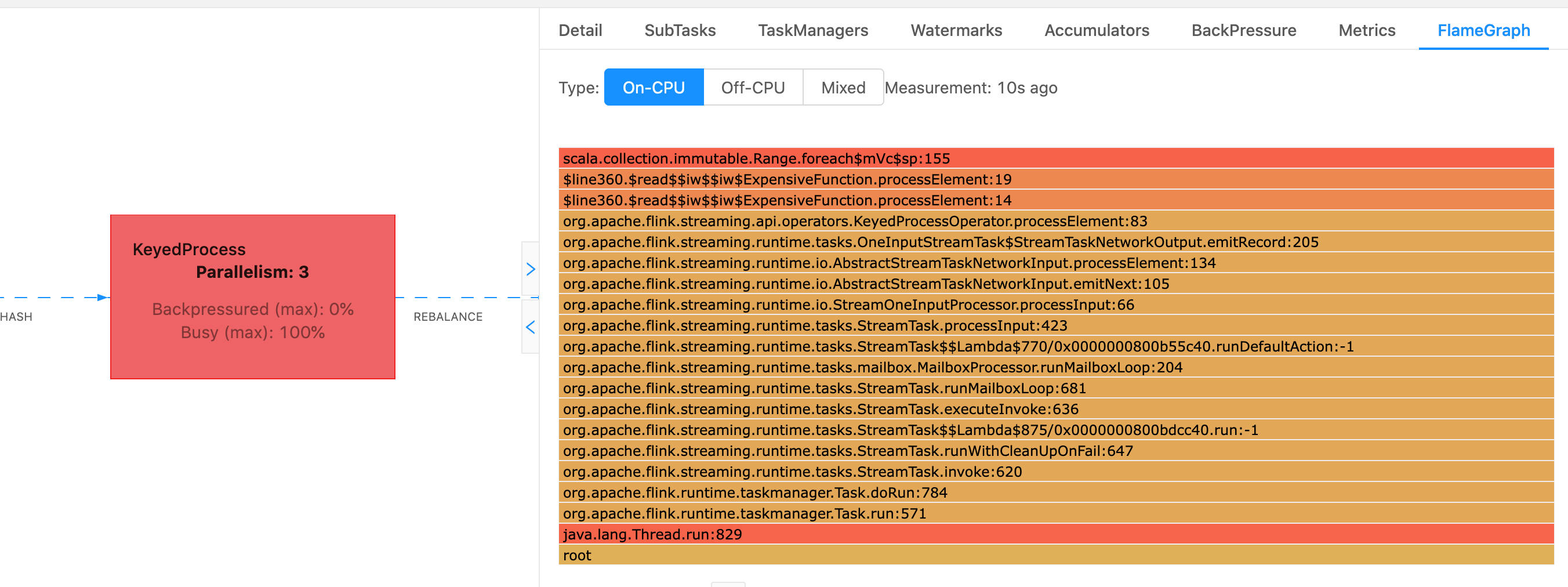Switch to the Metrics tab
1568x587 pixels.
pos(1366,30)
